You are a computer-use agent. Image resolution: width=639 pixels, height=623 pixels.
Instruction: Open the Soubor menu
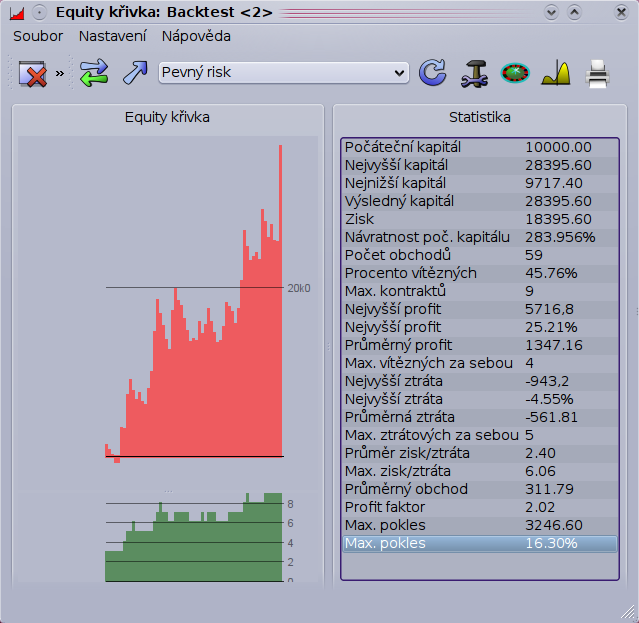tap(38, 36)
